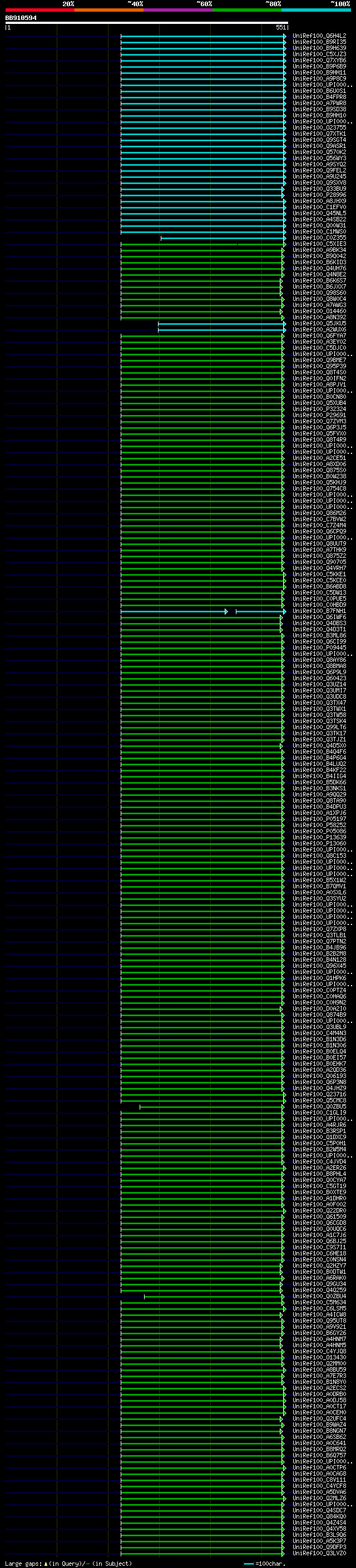Click hit label UniRef100_P29691
Image resolution: width=356 pixels, height=1568 pixels.
click(319, 415)
